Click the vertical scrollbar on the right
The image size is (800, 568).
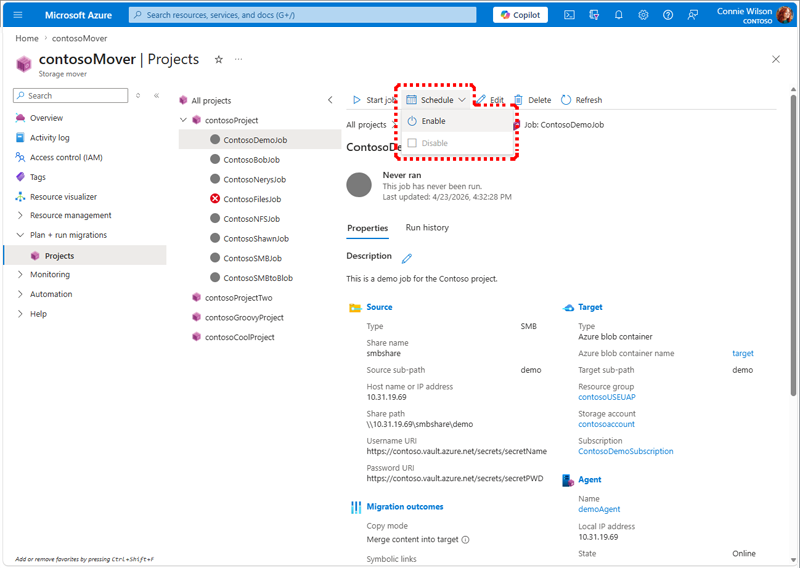pyautogui.click(x=793, y=245)
